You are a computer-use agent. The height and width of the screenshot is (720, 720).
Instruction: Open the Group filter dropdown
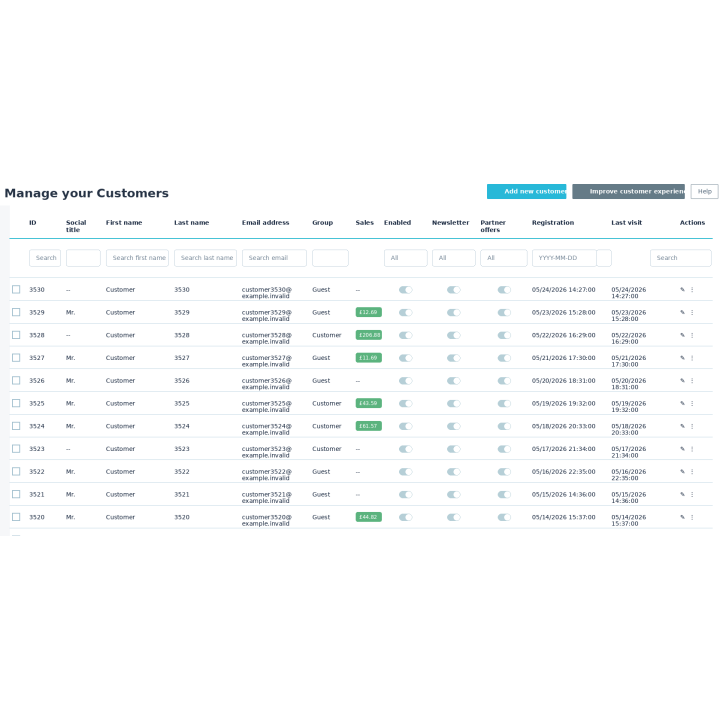click(330, 258)
